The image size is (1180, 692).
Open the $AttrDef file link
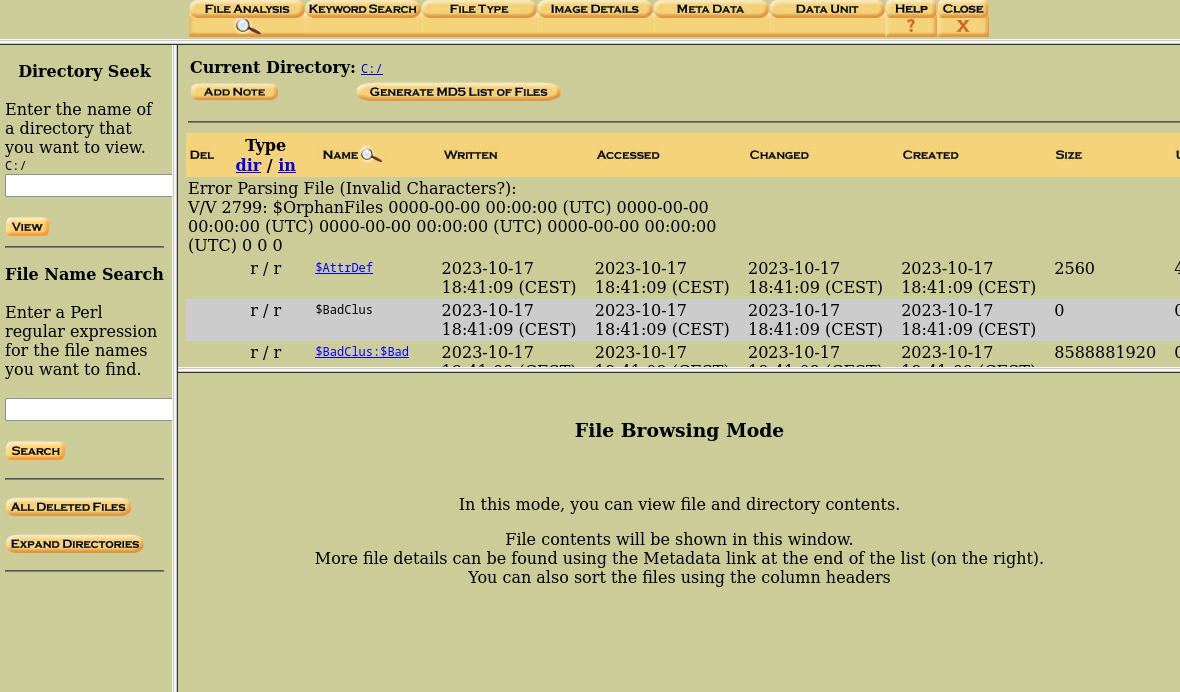pos(344,268)
